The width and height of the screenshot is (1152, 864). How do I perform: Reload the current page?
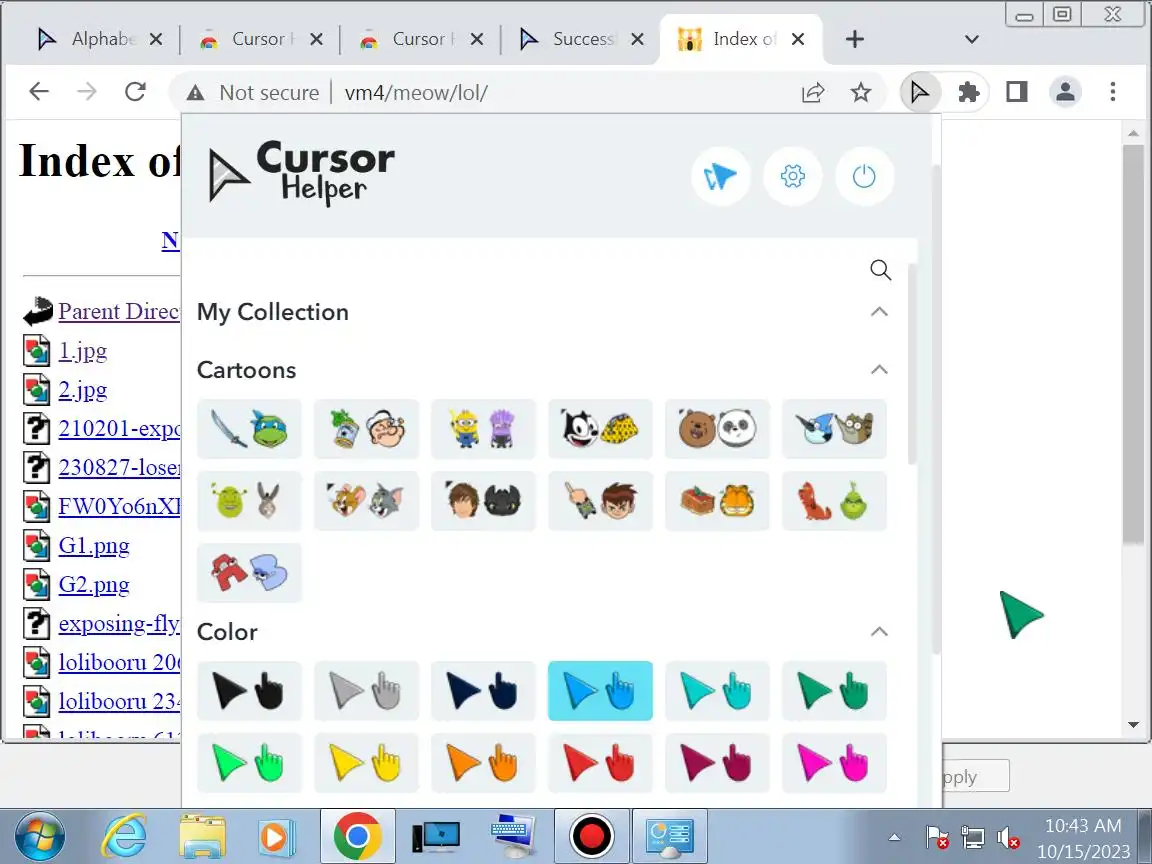coord(135,92)
